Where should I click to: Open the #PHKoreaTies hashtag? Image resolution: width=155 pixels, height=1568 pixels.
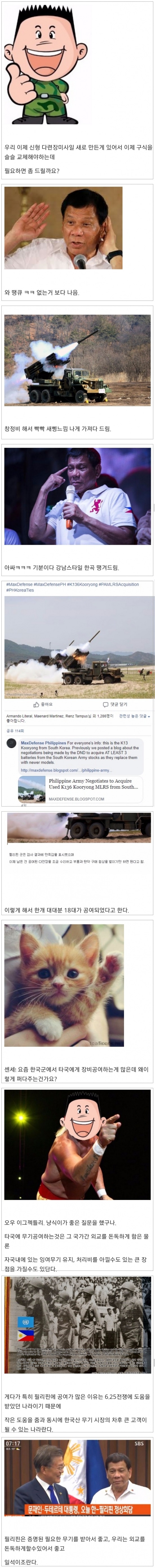pyautogui.click(x=20, y=590)
